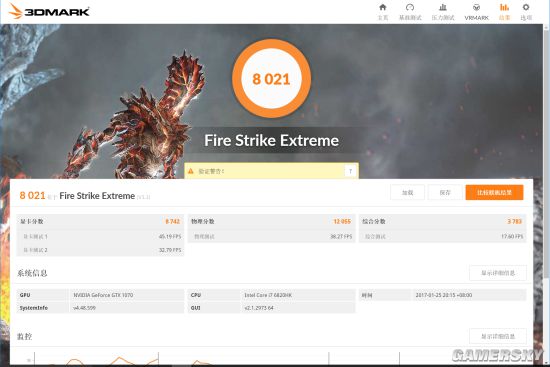
Task: Open Options via the gear icon
Action: pyautogui.click(x=526, y=7)
